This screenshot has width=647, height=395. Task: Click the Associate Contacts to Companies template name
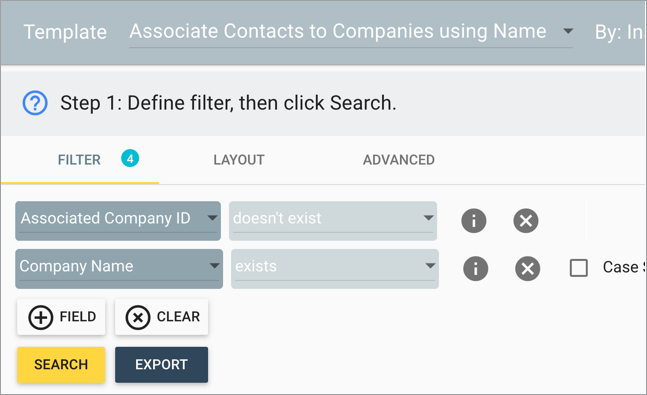[x=338, y=31]
